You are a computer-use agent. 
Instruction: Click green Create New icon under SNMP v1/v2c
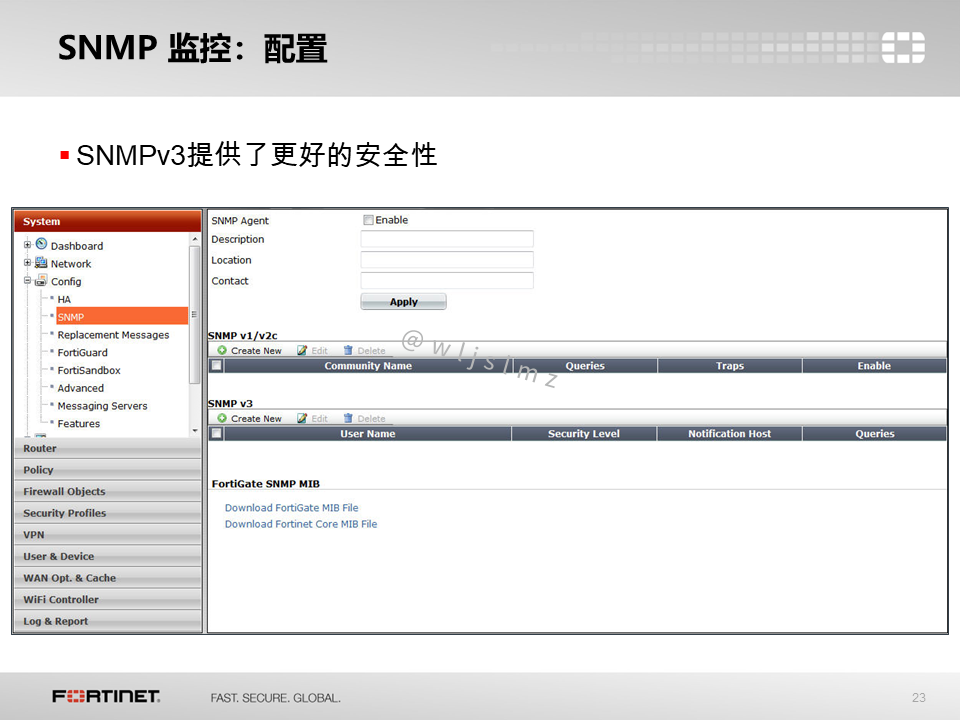point(222,350)
